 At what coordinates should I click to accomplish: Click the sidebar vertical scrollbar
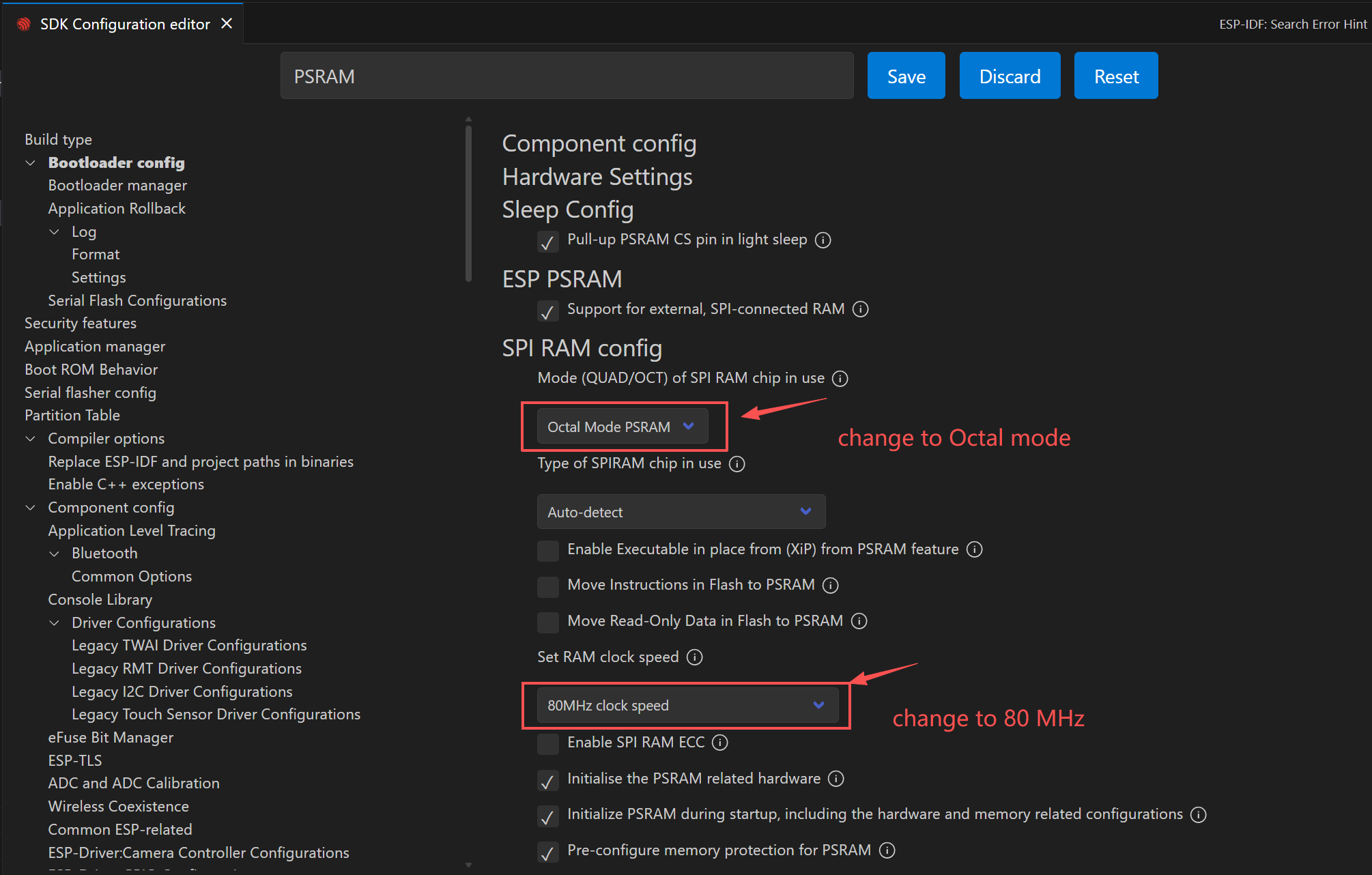coord(468,205)
